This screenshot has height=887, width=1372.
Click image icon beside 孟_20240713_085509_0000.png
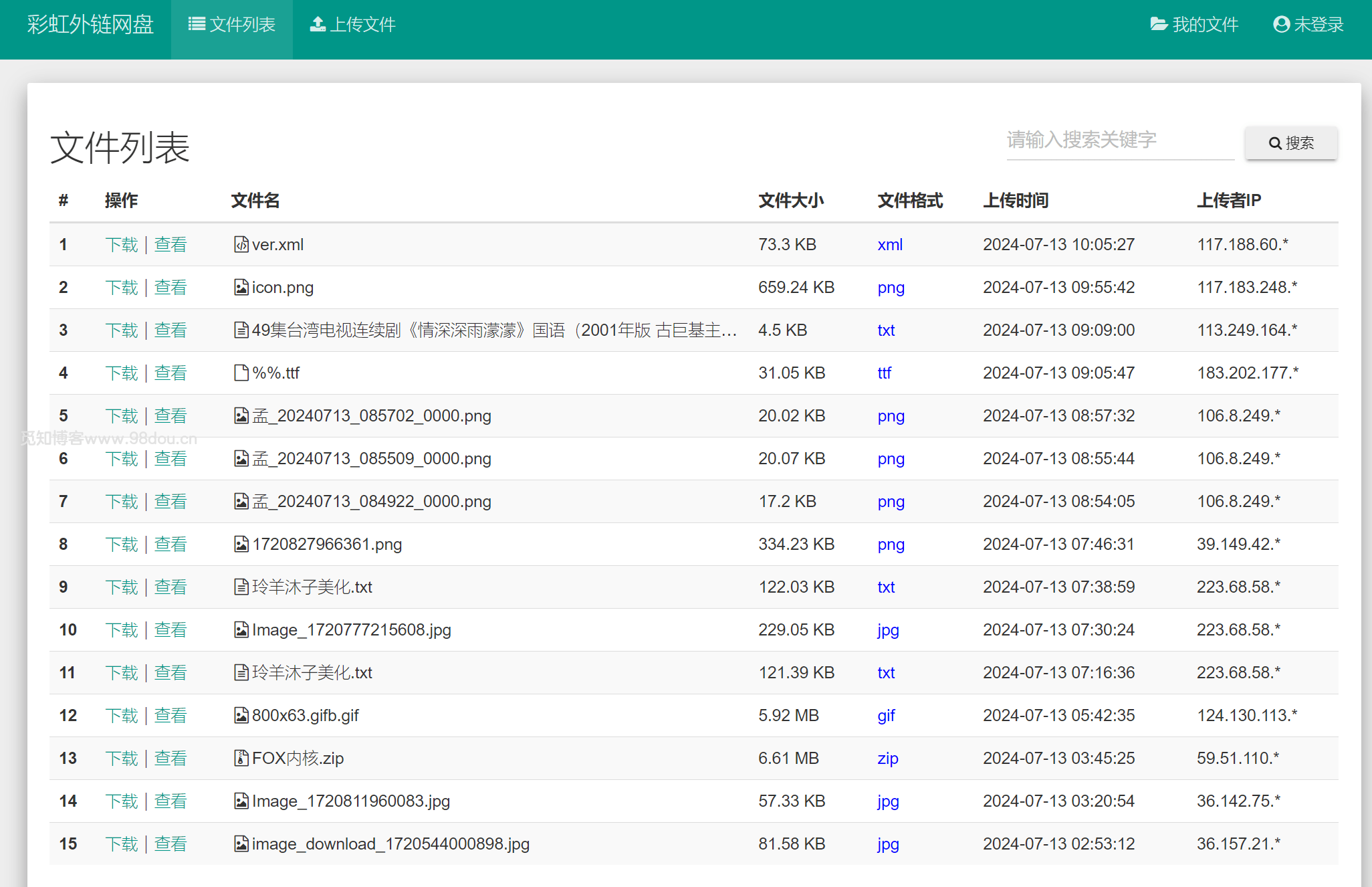coord(241,459)
